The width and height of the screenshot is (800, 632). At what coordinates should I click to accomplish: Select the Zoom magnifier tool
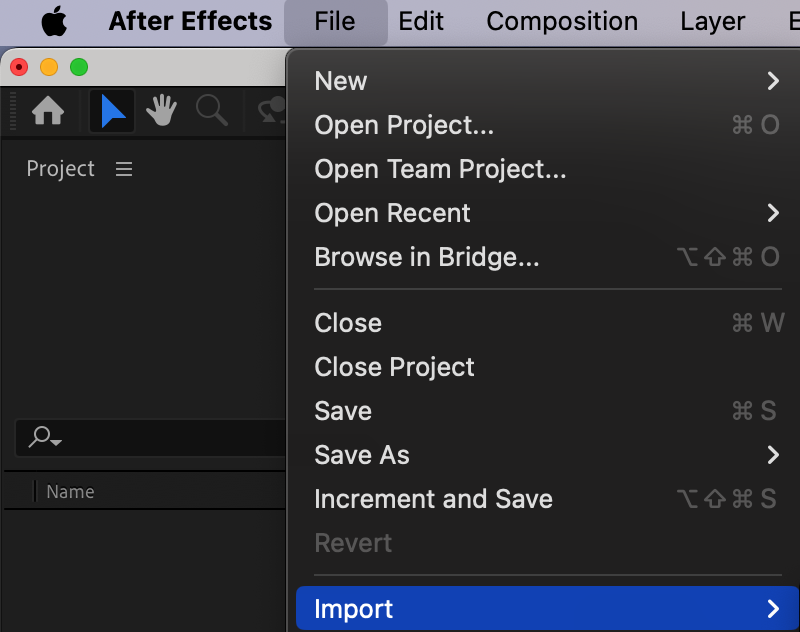(x=212, y=112)
